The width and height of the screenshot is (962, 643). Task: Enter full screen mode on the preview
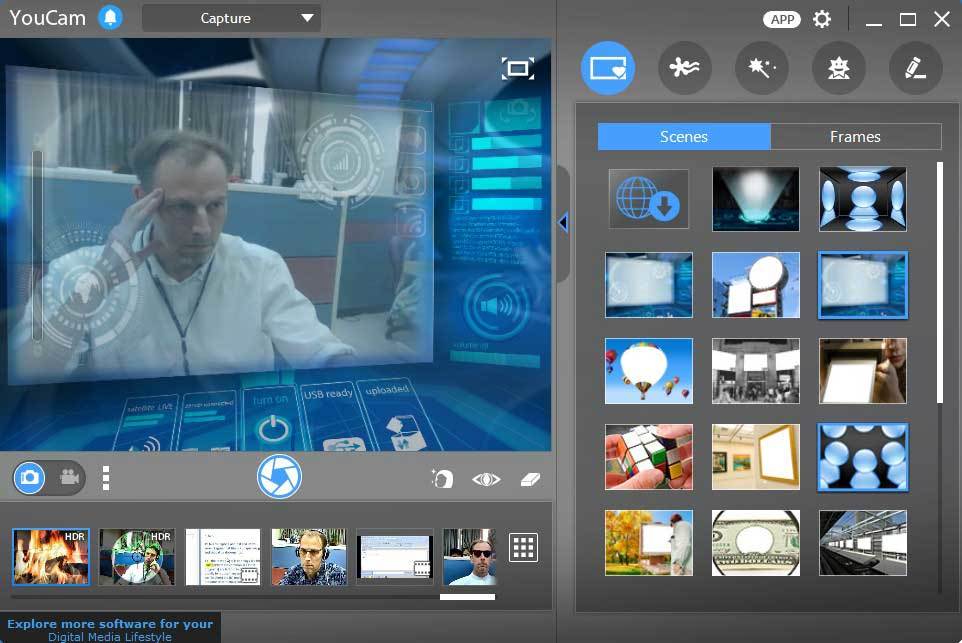pyautogui.click(x=519, y=68)
